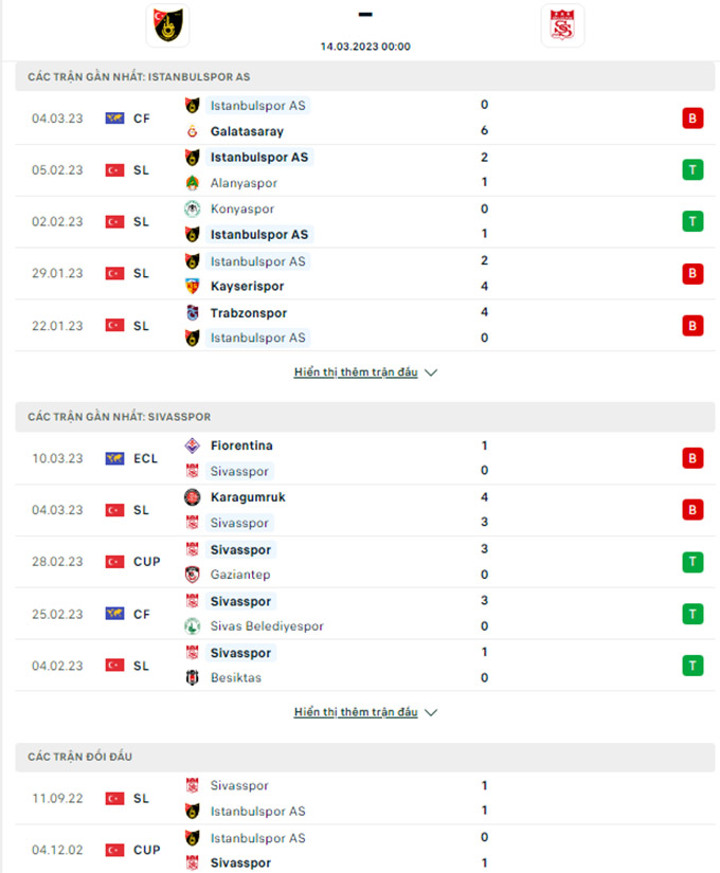The height and width of the screenshot is (873, 720).
Task: Open the Istanbulspor vs Galatasaray loss badge
Action: [693, 118]
